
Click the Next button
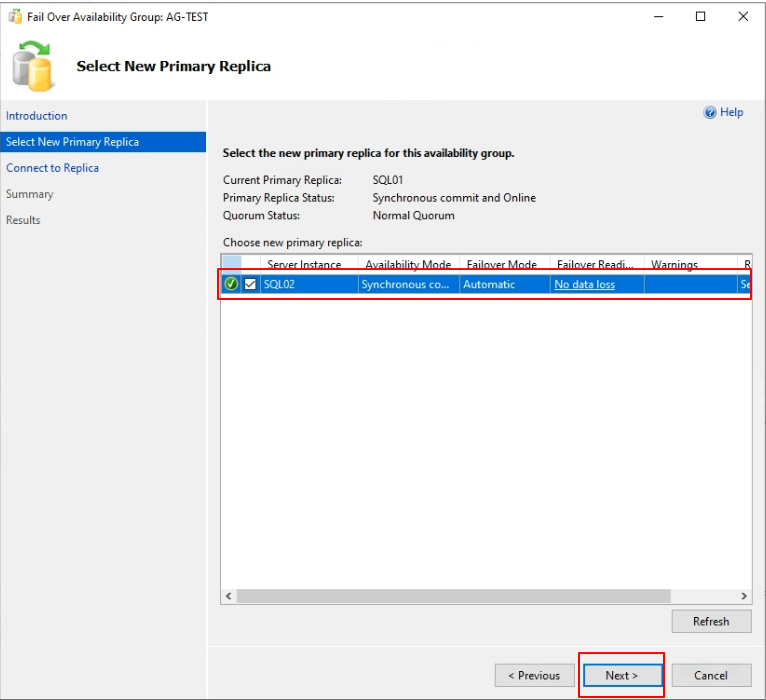coord(622,675)
